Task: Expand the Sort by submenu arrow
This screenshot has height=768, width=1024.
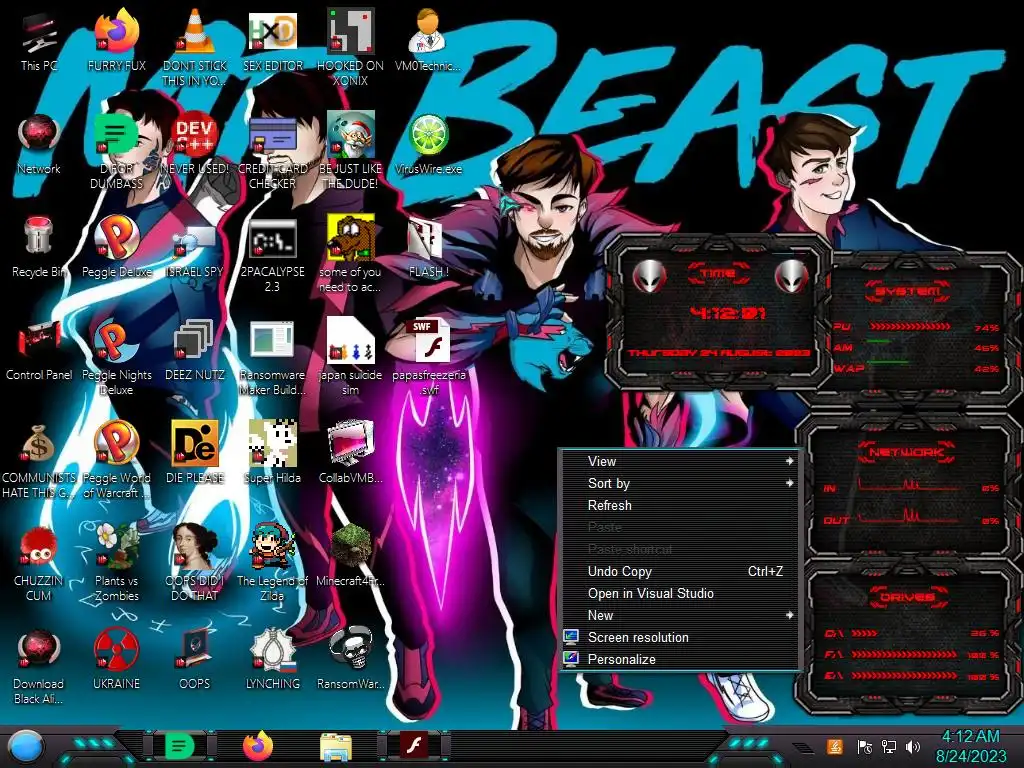Action: pos(789,483)
